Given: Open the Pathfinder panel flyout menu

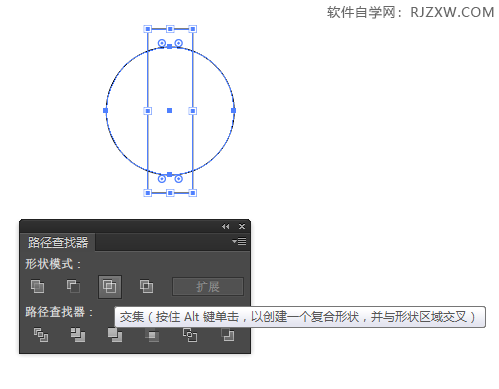Looking at the screenshot, I should (239, 241).
